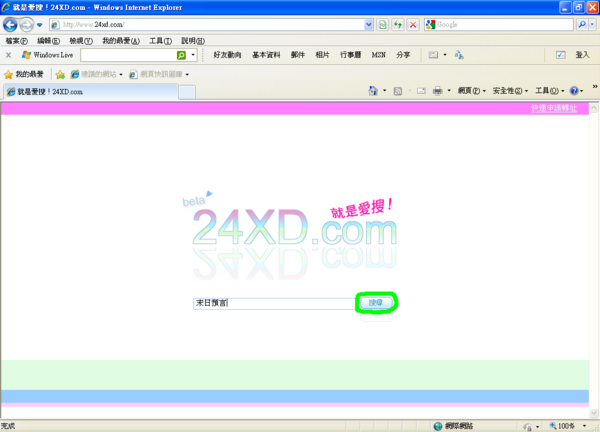
Task: Click the empty New Tab button
Action: point(187,92)
